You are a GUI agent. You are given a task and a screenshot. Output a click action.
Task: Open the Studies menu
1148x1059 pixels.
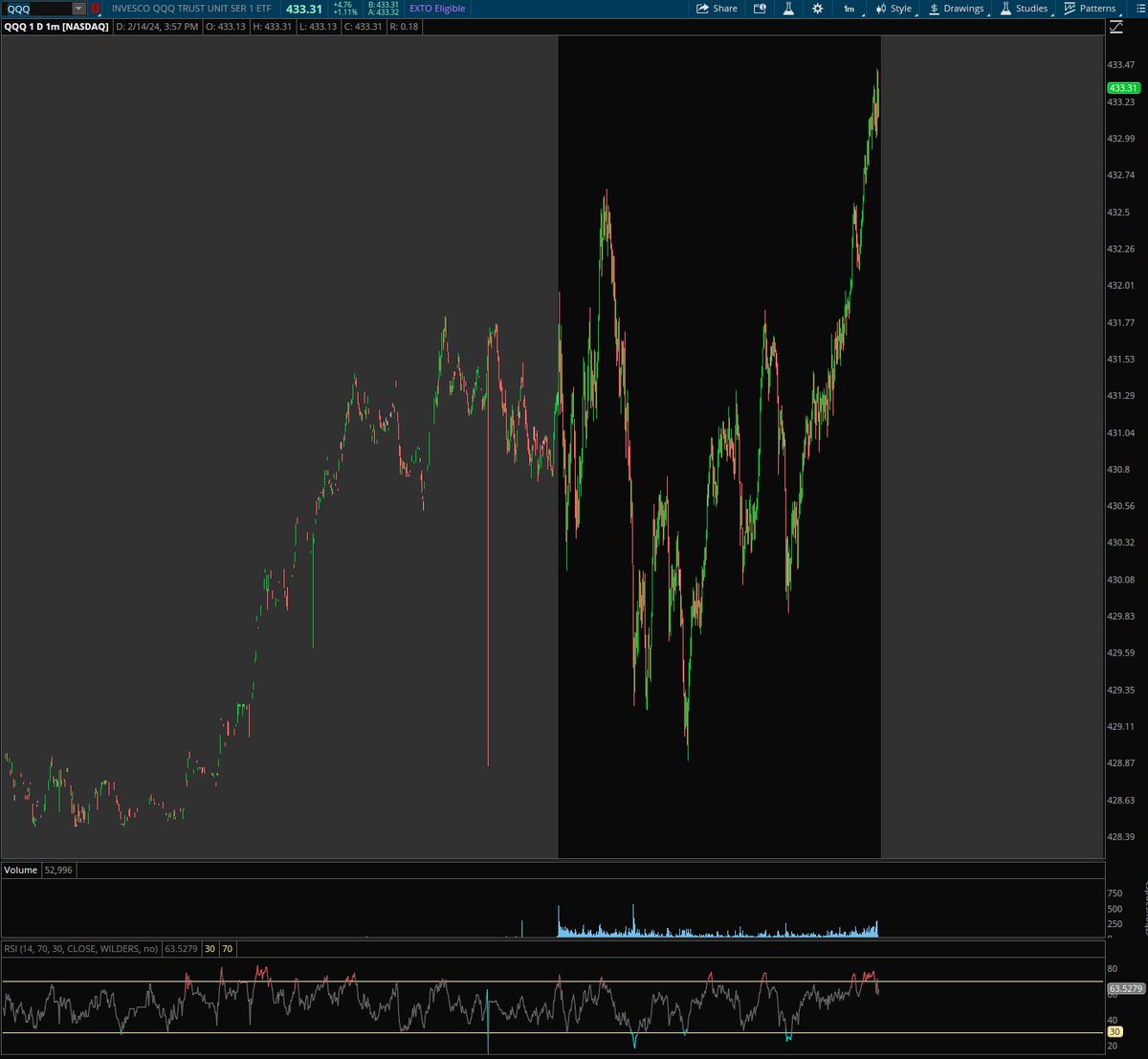[1024, 9]
